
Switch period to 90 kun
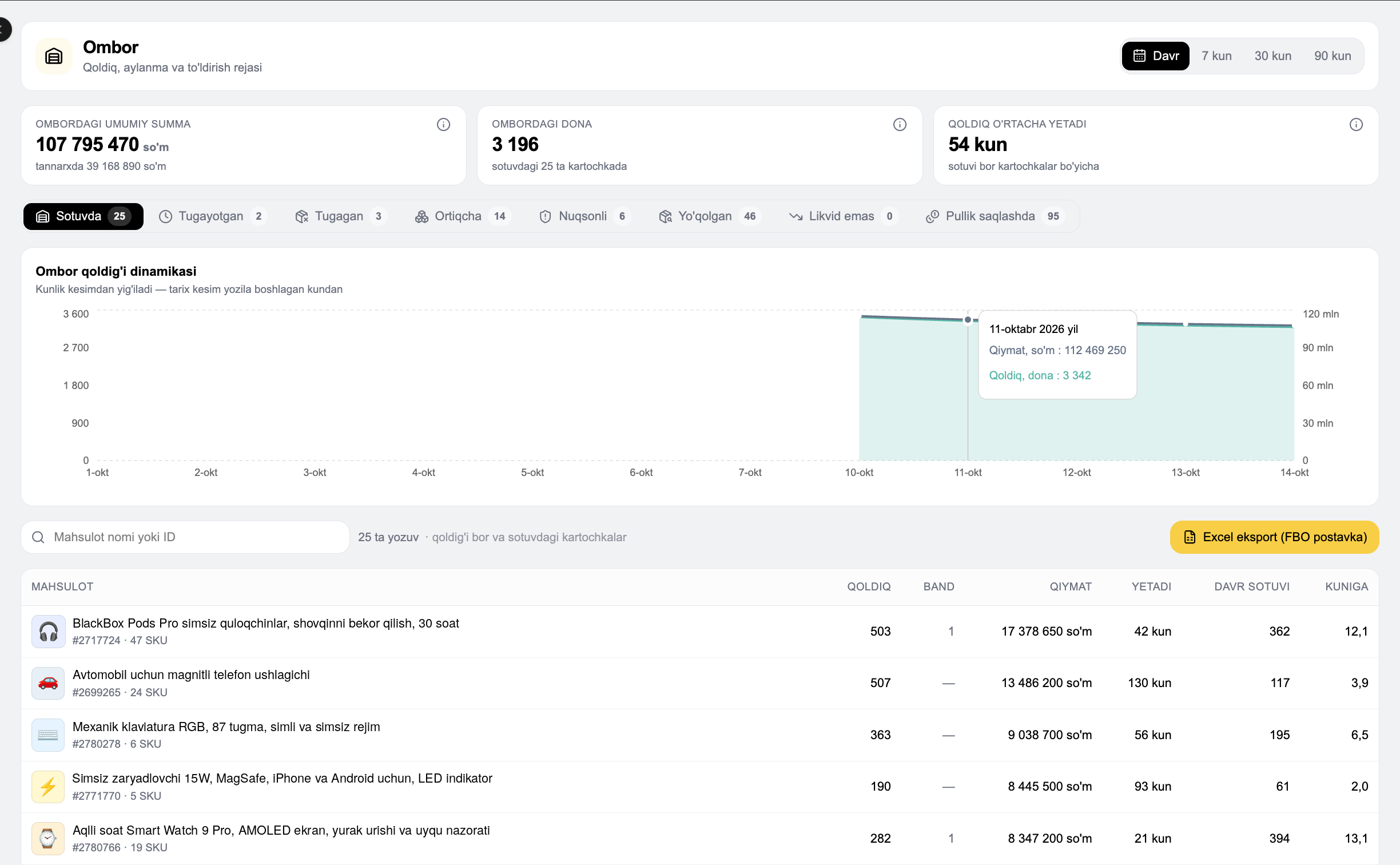click(x=1333, y=56)
